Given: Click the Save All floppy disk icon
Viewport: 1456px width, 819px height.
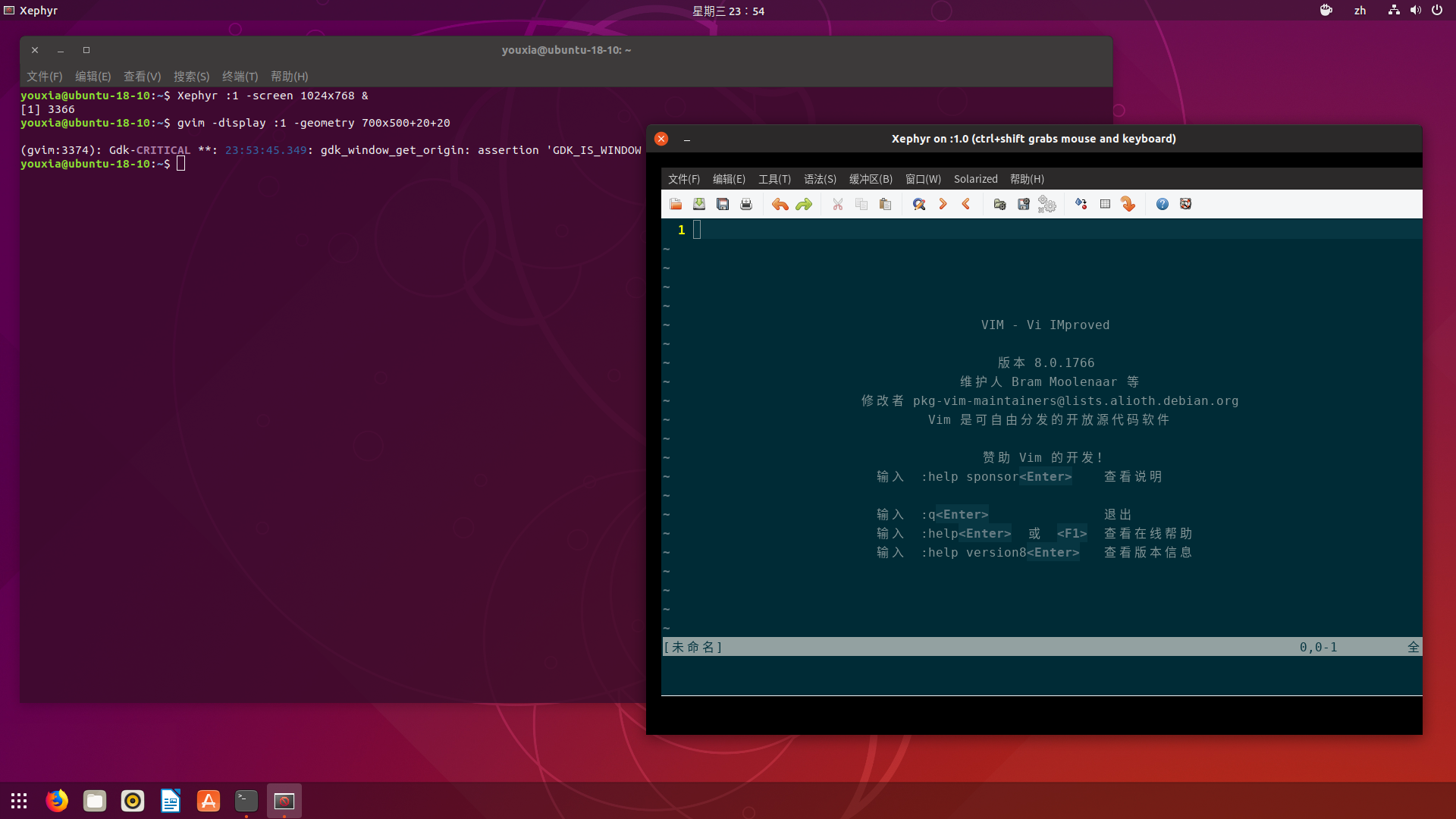Looking at the screenshot, I should (723, 204).
